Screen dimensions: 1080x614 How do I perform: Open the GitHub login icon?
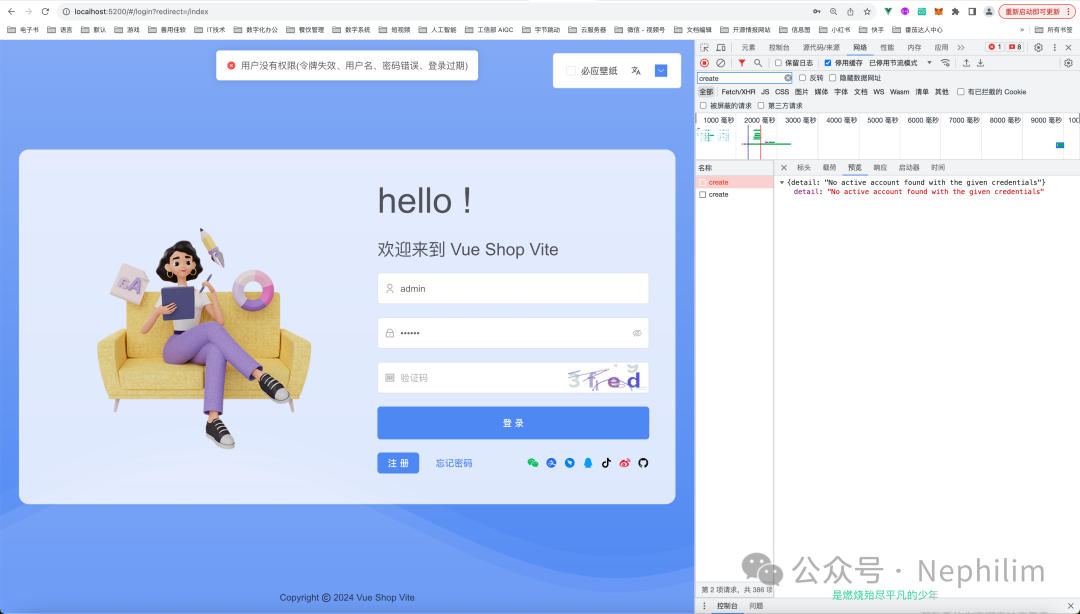[x=643, y=463]
